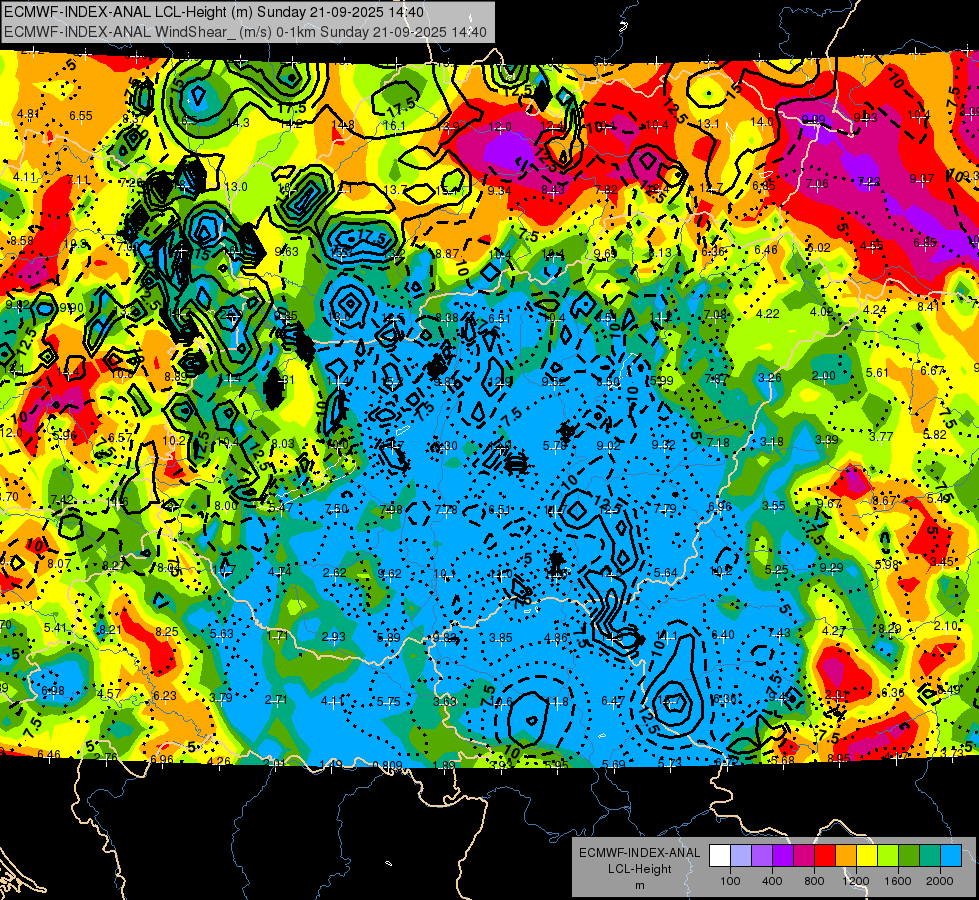Click the wind shear value '2.00'
This screenshot has height=900, width=979.
click(824, 375)
